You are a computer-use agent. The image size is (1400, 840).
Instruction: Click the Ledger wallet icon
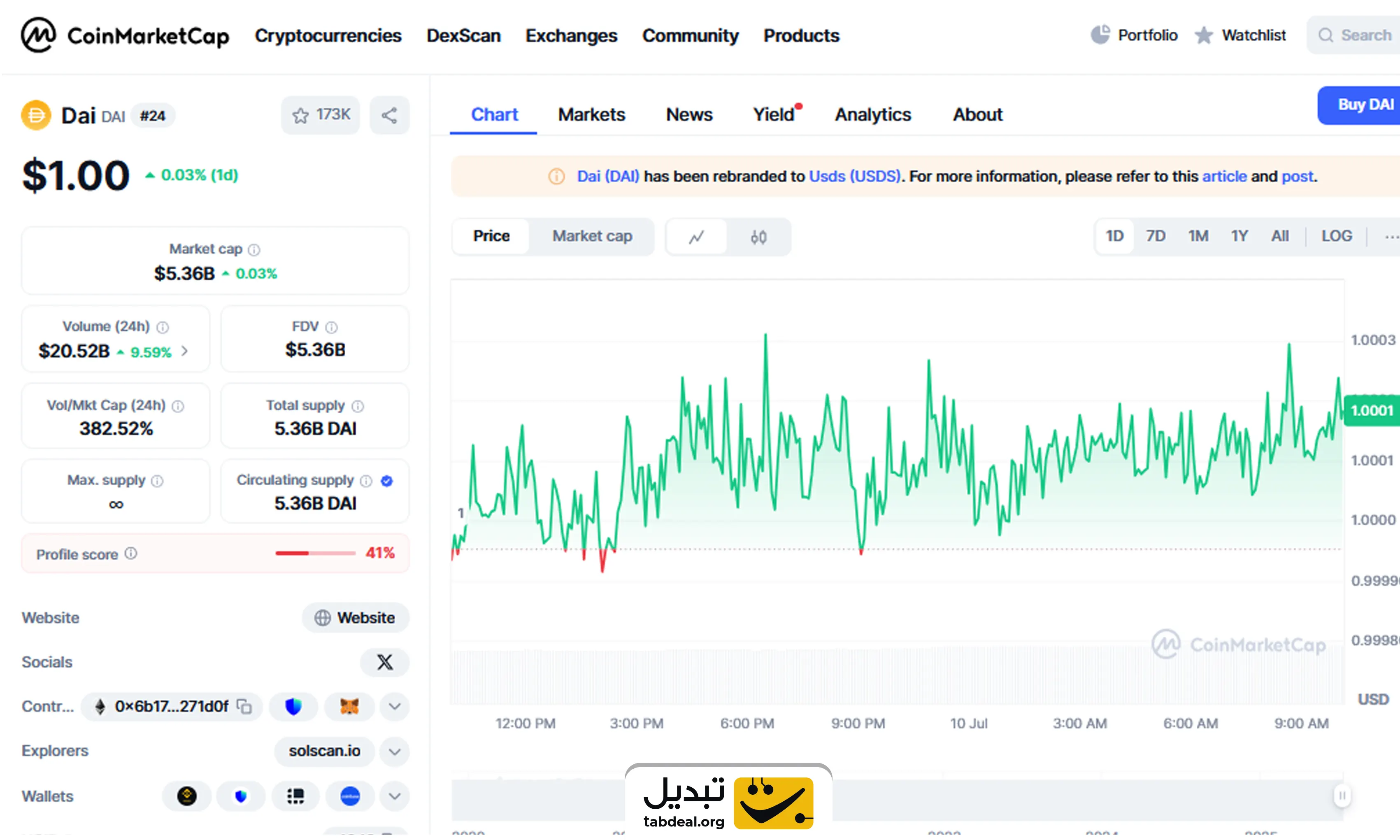coord(295,796)
